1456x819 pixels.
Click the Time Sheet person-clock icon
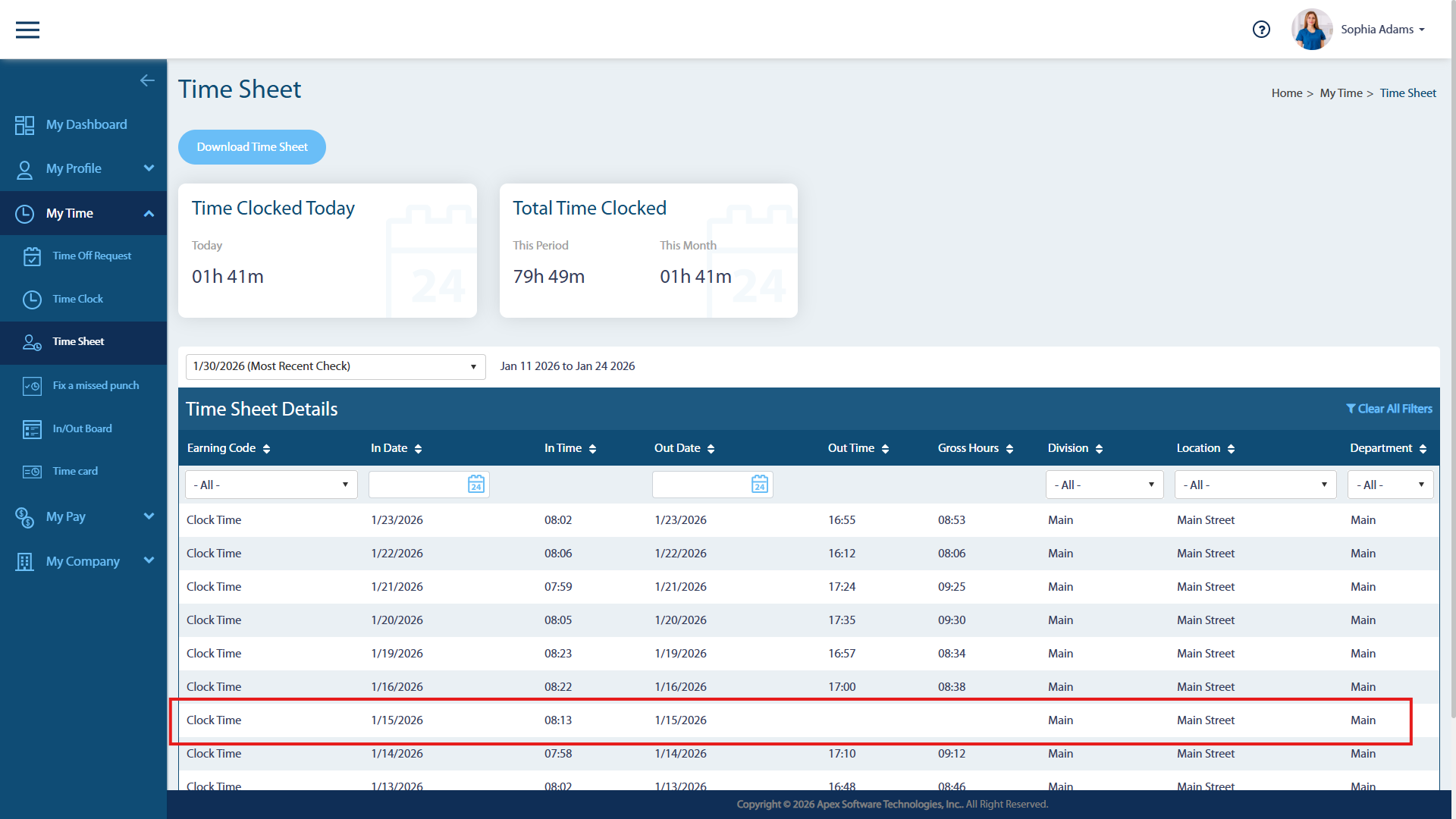point(32,342)
